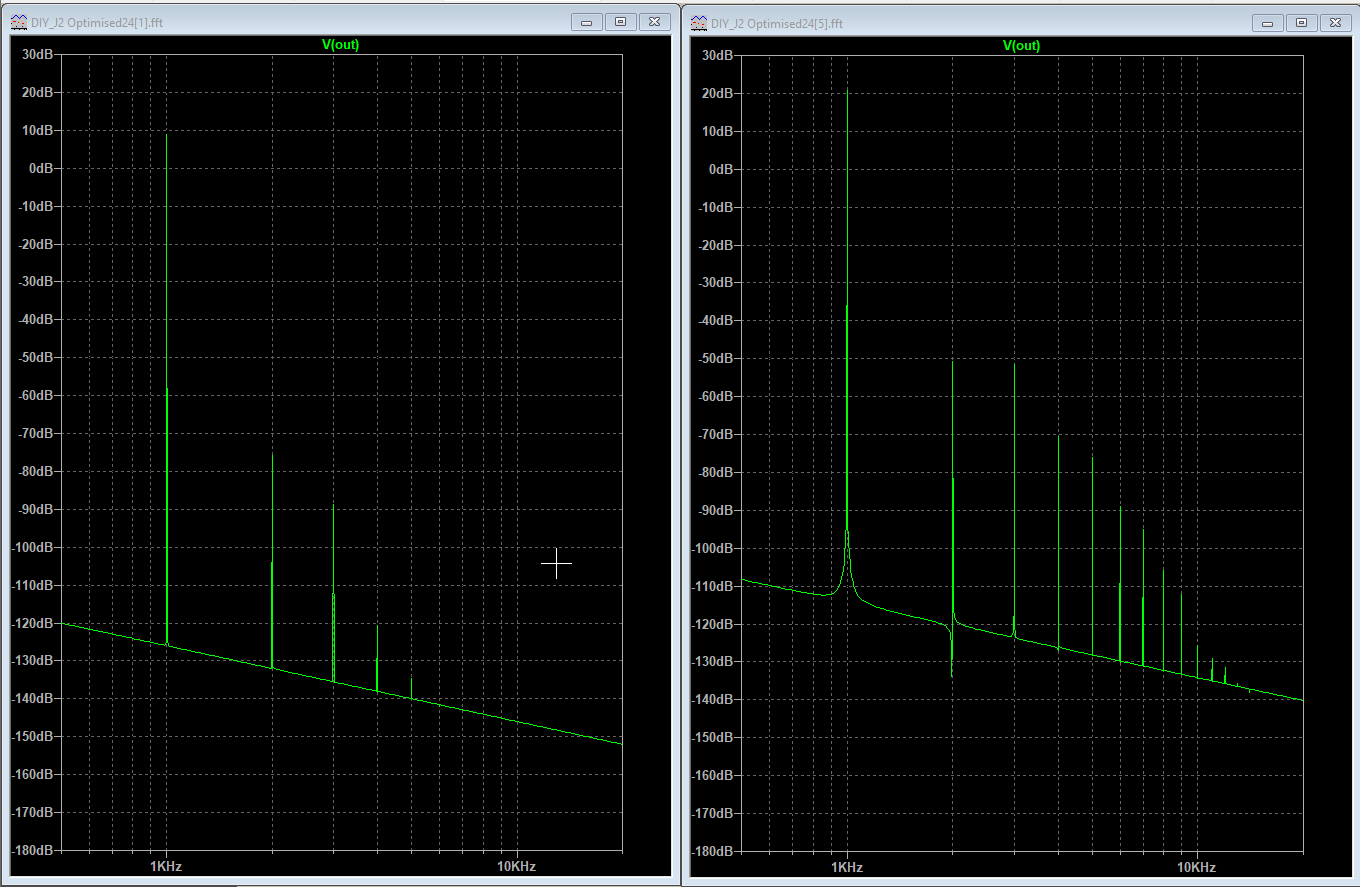
Task: Click the 10KHz frequency label in the [5].fft plot
Action: (x=1196, y=867)
